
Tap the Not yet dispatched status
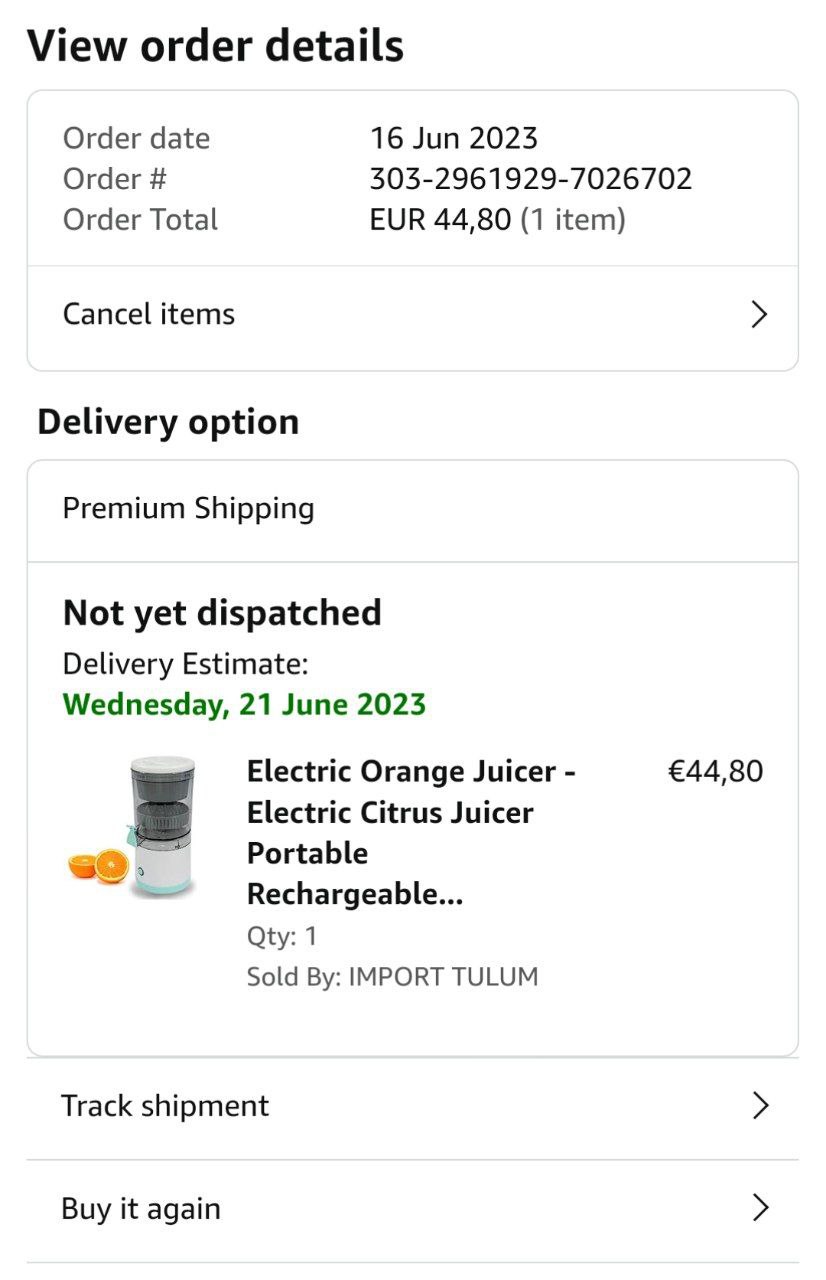222,612
